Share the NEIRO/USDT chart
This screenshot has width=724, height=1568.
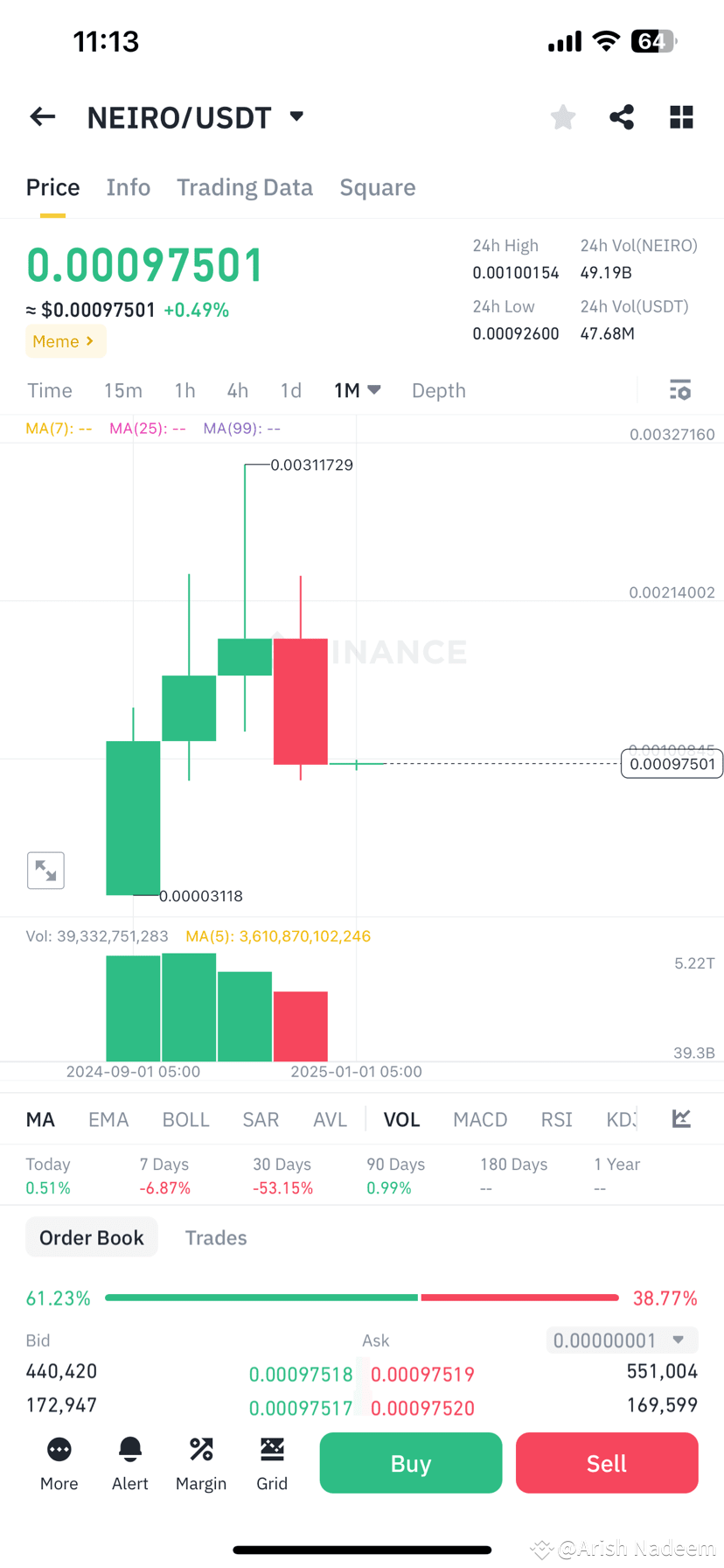pyautogui.click(x=621, y=116)
